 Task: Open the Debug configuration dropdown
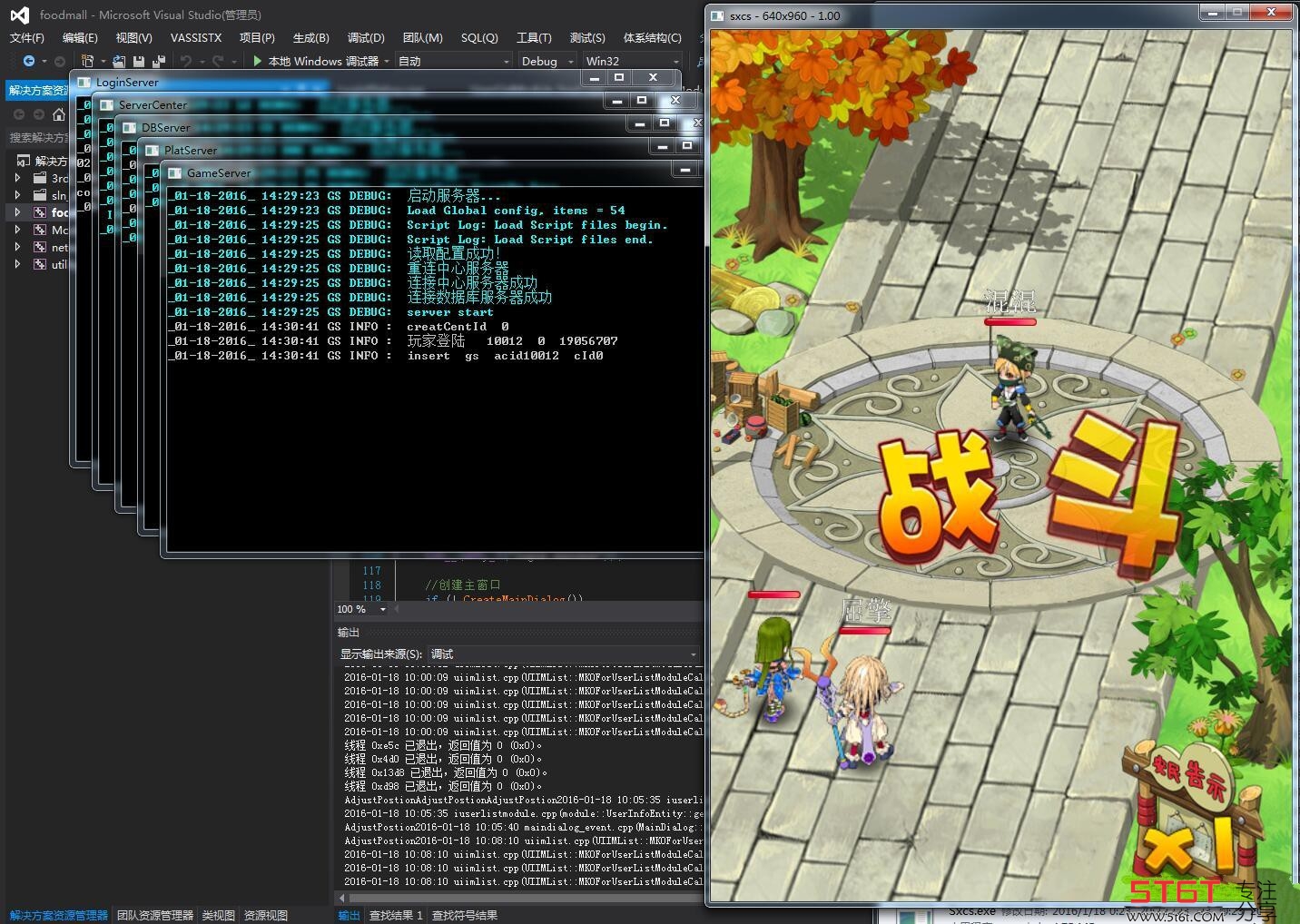click(547, 61)
